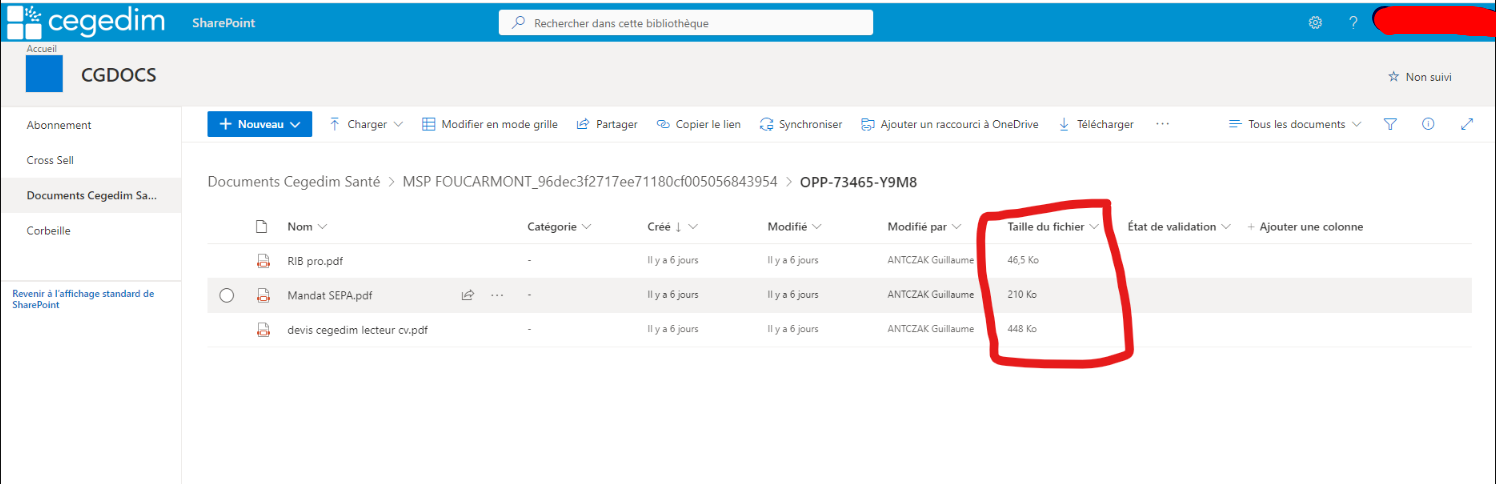
Task: Click the help question mark icon
Action: tap(1353, 23)
